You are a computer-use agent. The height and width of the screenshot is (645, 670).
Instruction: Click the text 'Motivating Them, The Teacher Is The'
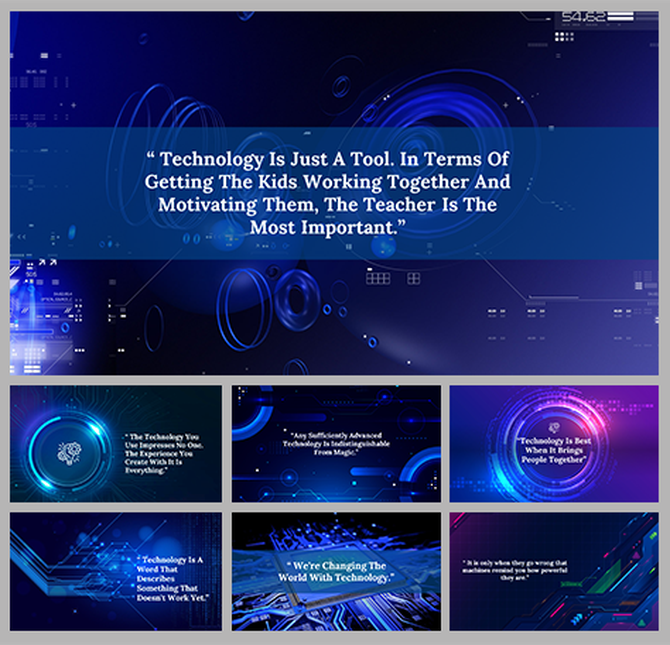(327, 205)
